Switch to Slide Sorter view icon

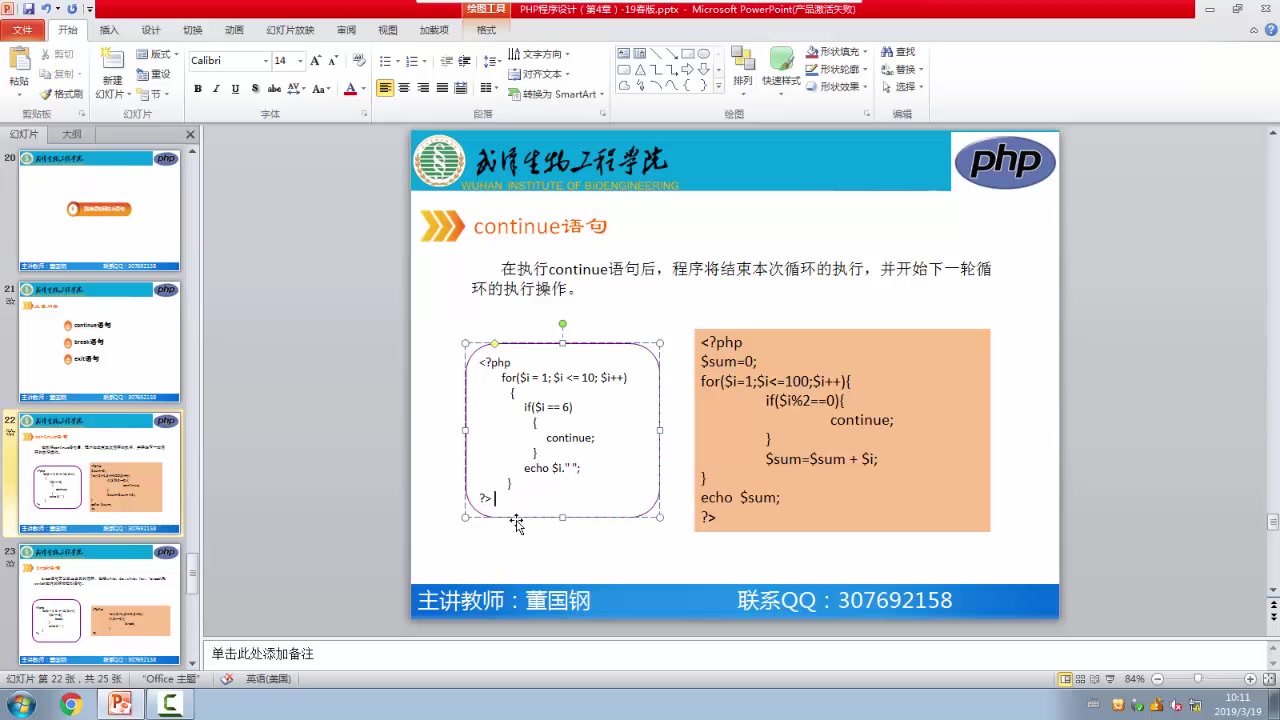click(x=1081, y=679)
